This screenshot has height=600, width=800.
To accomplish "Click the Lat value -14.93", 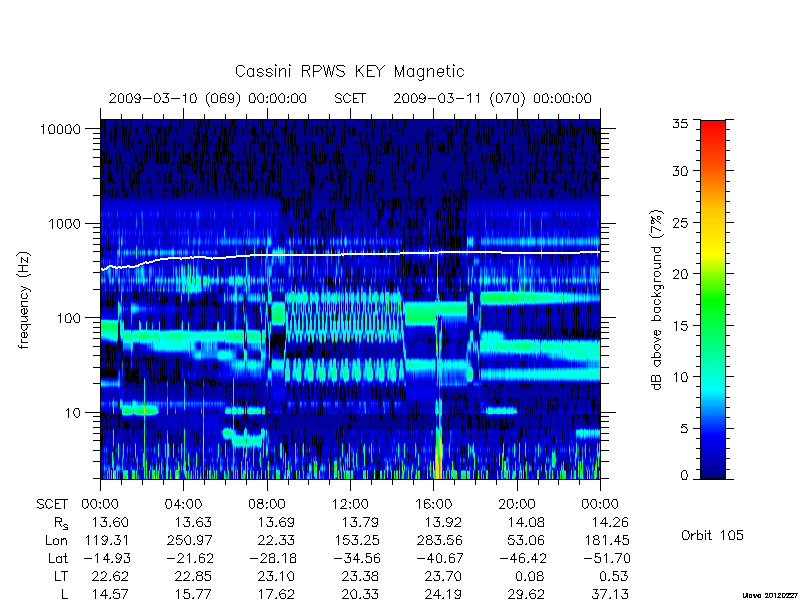I will pyautogui.click(x=107, y=558).
